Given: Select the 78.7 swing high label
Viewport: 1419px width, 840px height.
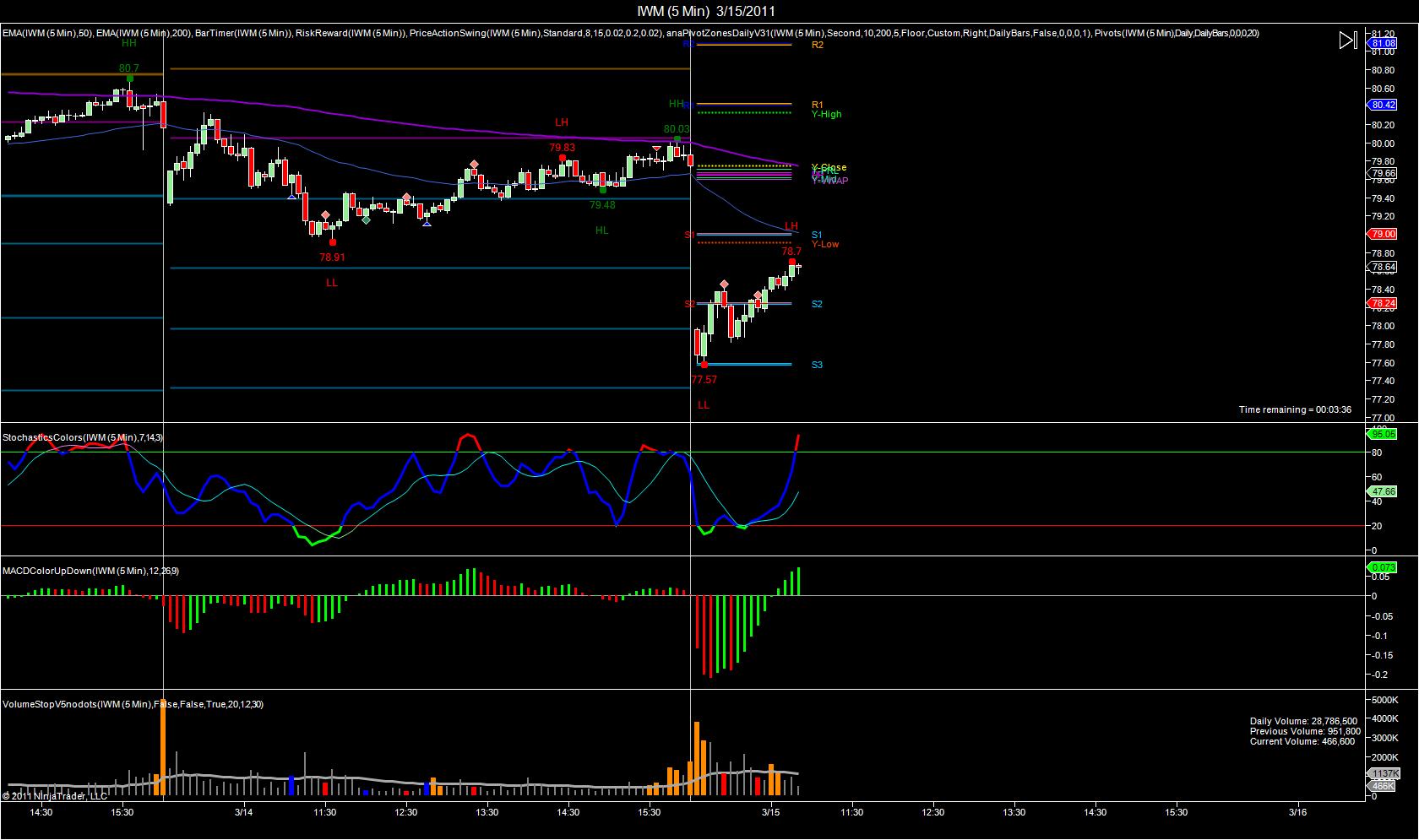Looking at the screenshot, I should click(791, 252).
